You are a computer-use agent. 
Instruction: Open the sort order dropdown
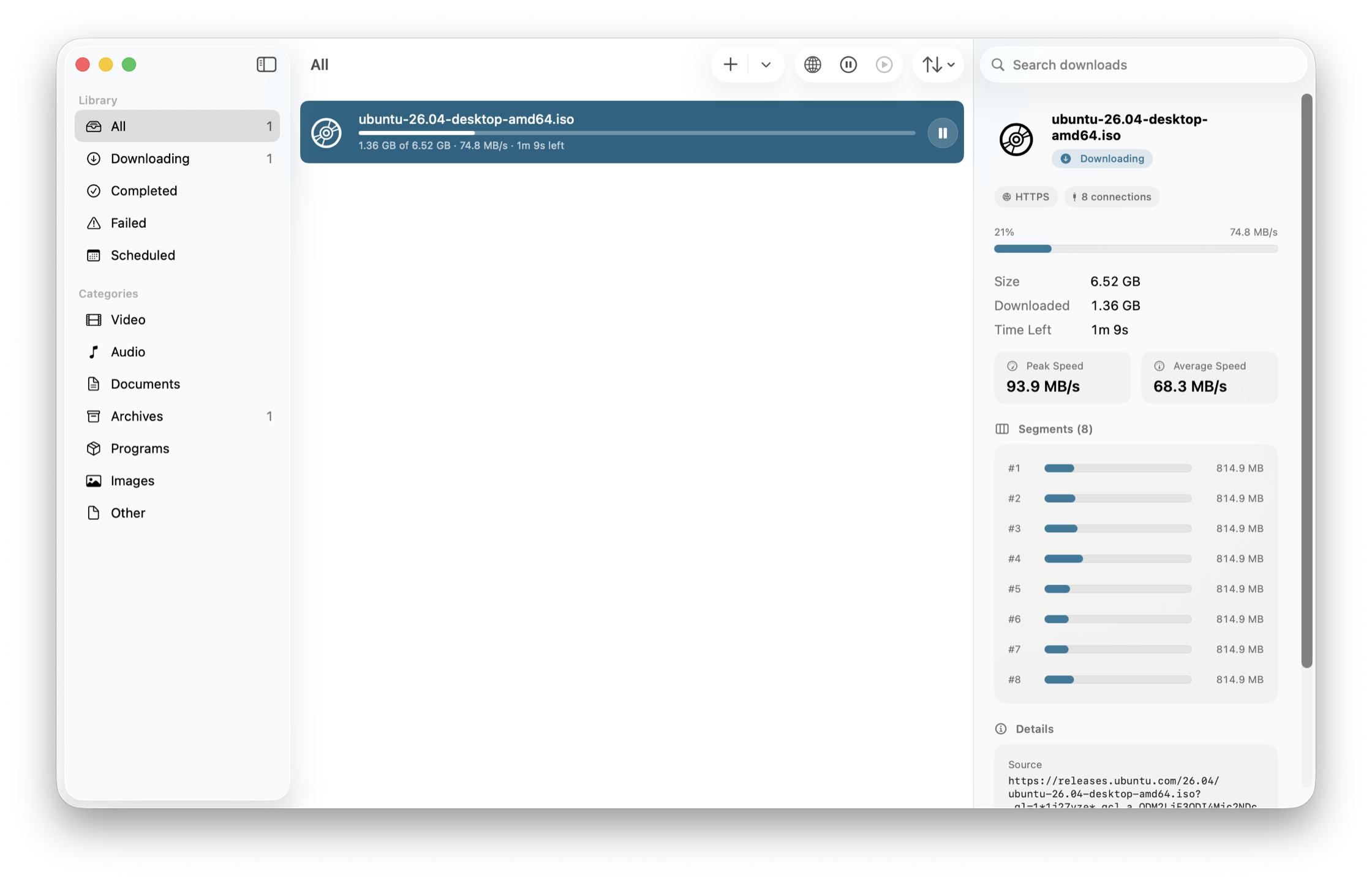point(938,64)
